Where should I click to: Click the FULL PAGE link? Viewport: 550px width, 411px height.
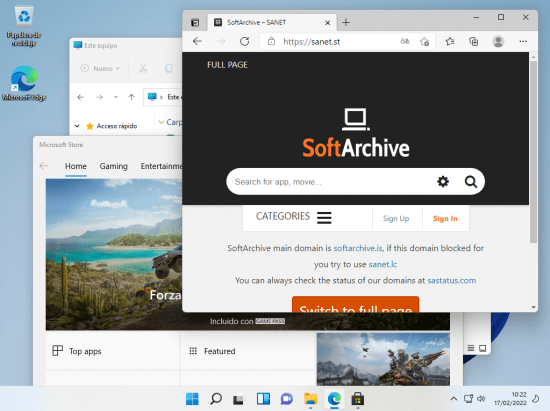point(227,65)
